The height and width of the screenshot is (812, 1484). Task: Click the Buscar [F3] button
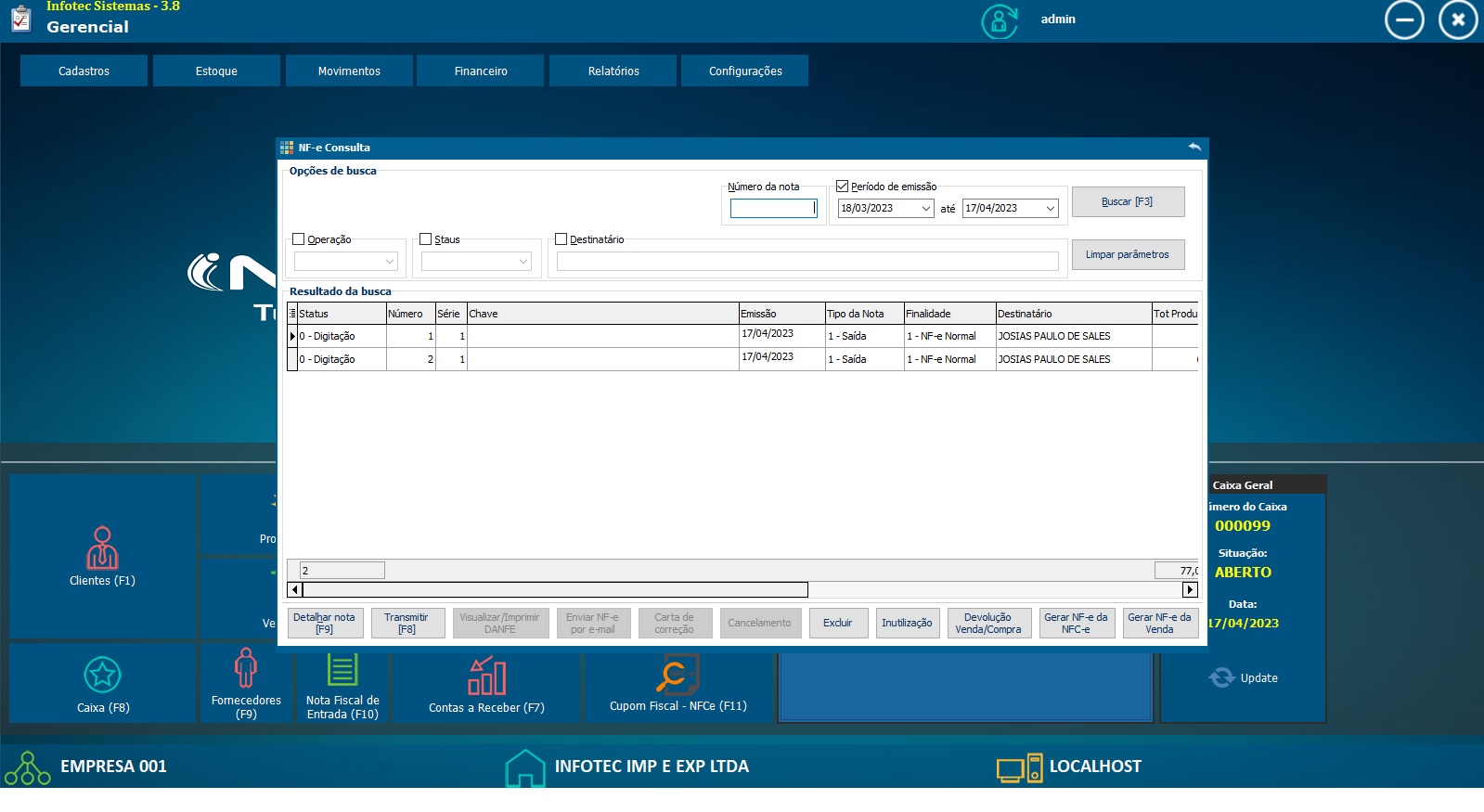coord(1127,202)
